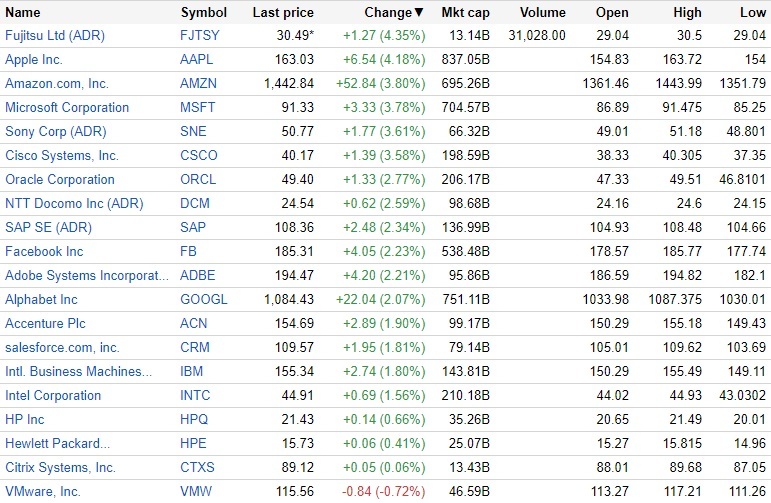Sort by Mkt cap column header
The image size is (771, 503).
click(463, 13)
